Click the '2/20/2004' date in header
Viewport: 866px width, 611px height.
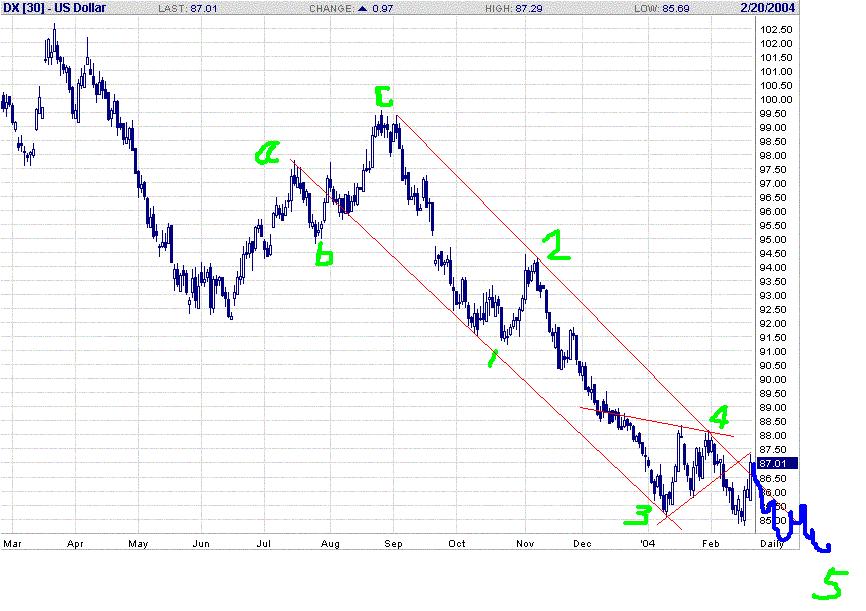point(768,8)
